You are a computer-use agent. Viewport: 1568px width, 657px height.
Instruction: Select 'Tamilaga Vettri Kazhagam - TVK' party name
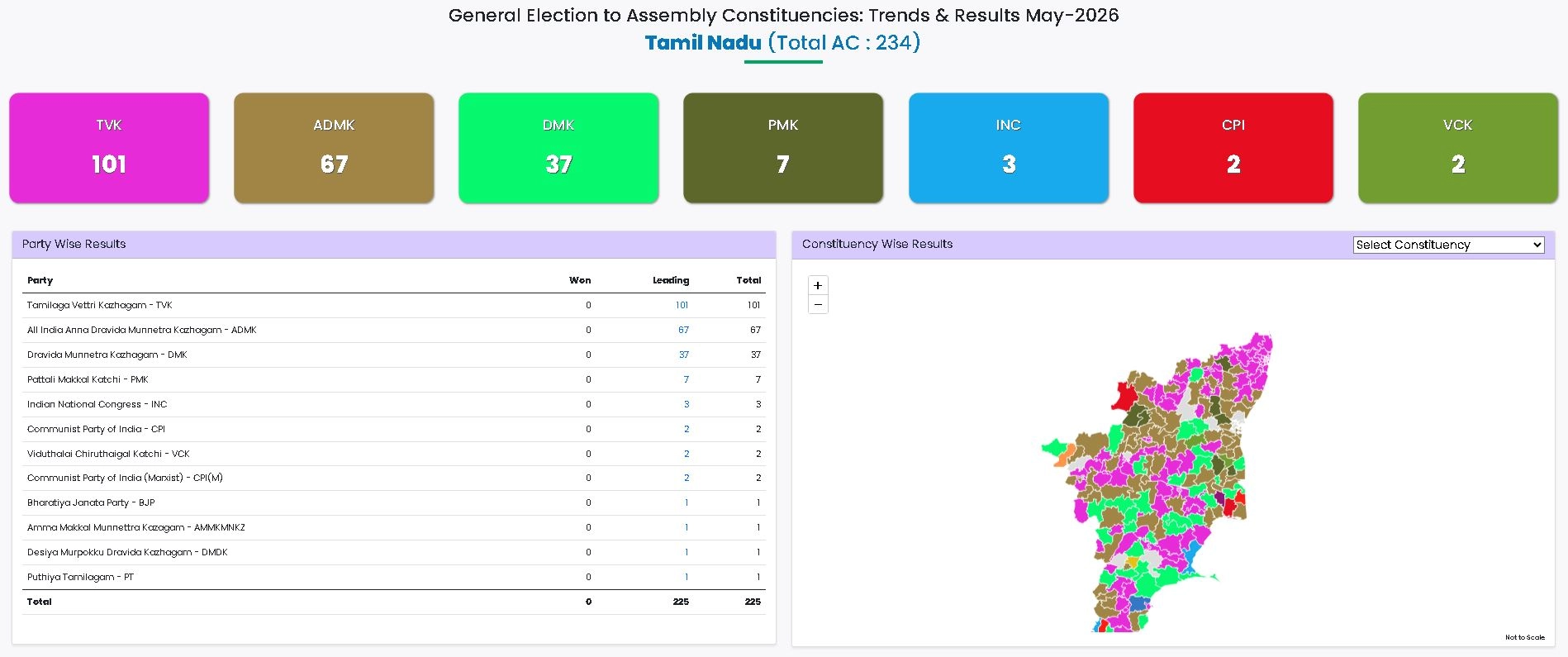coord(99,305)
